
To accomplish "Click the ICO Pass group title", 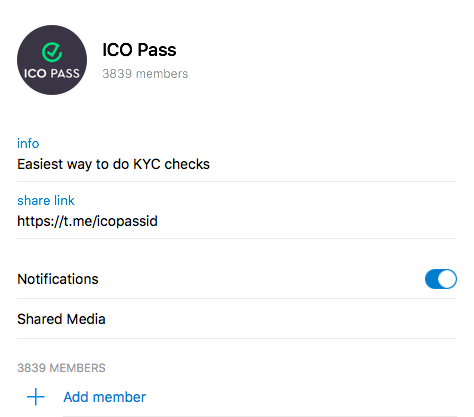I will click(x=139, y=50).
